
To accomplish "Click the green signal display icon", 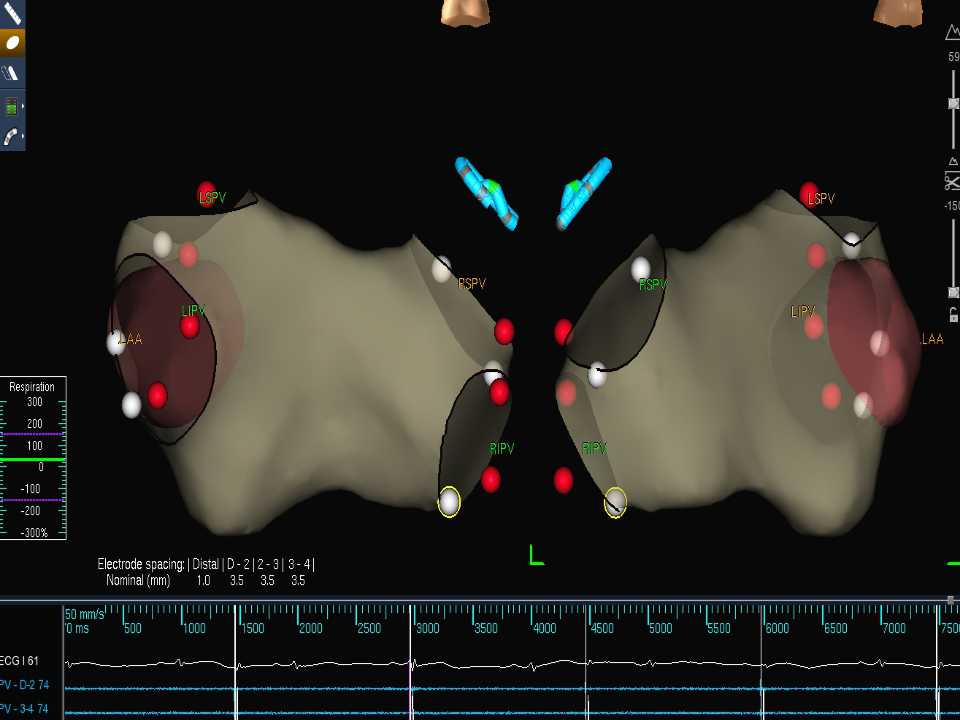I will pyautogui.click(x=10, y=106).
